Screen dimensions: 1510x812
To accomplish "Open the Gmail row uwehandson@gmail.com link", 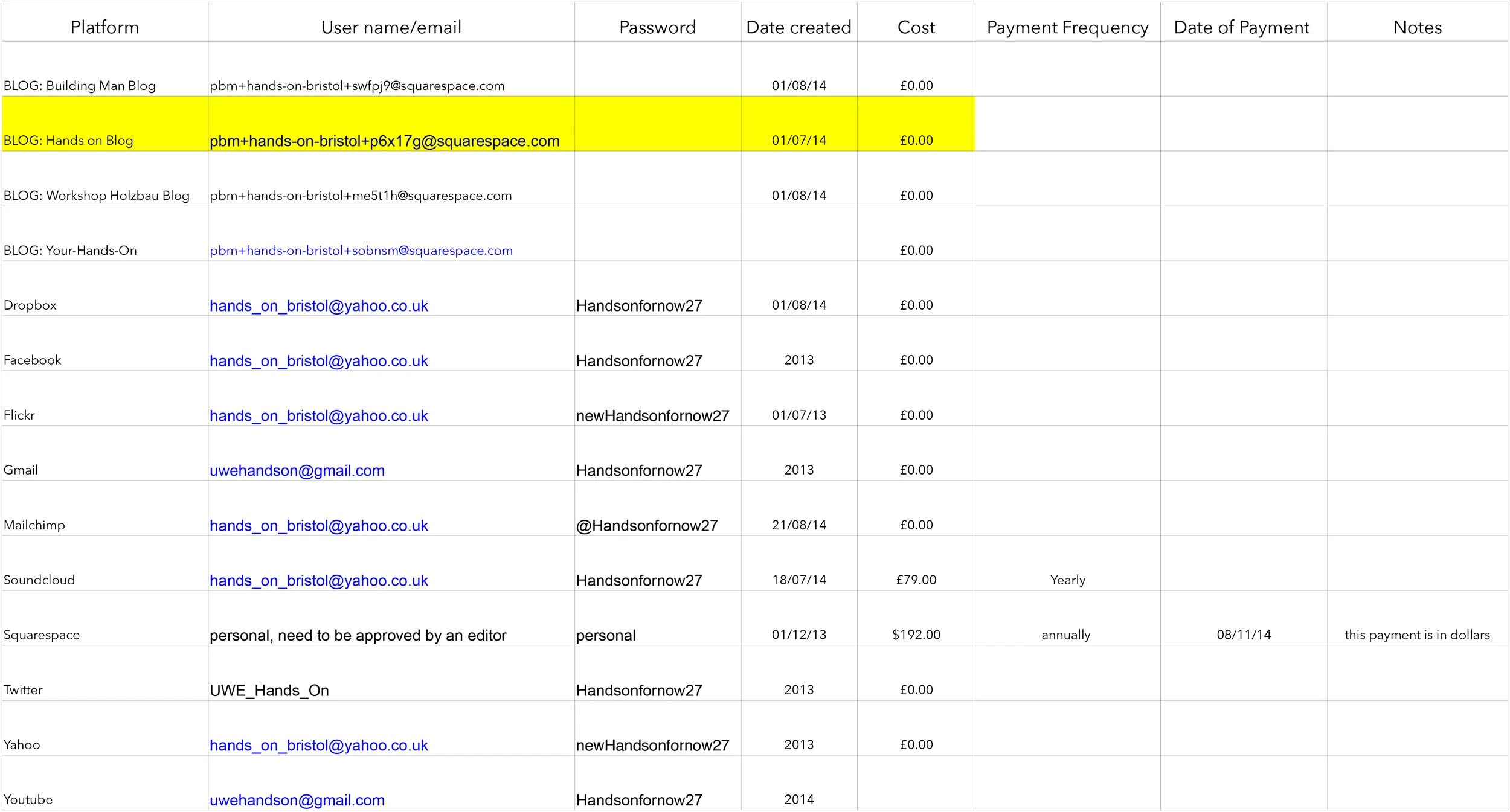I will [297, 471].
